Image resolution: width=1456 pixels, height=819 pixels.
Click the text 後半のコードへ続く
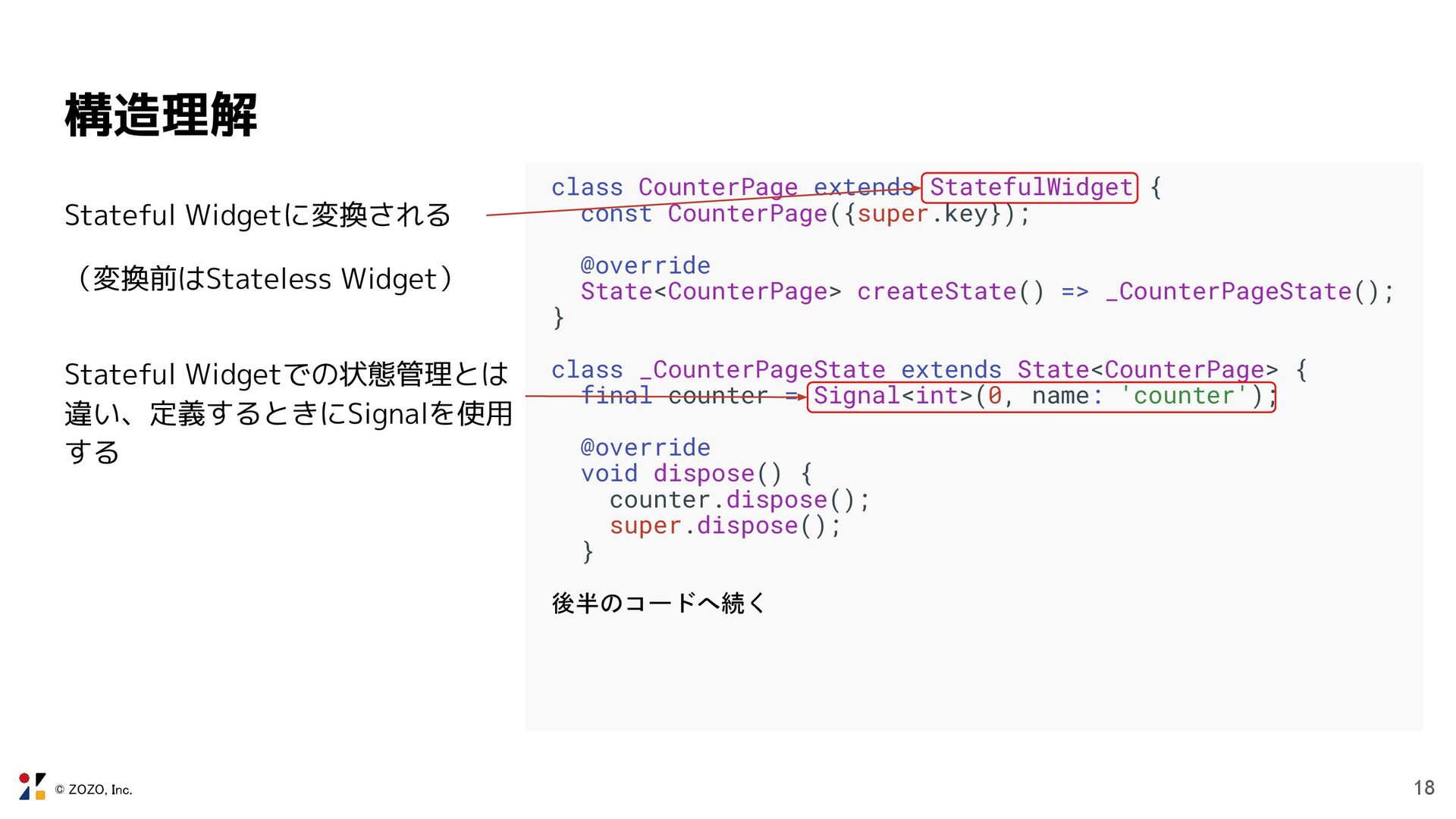tap(659, 604)
